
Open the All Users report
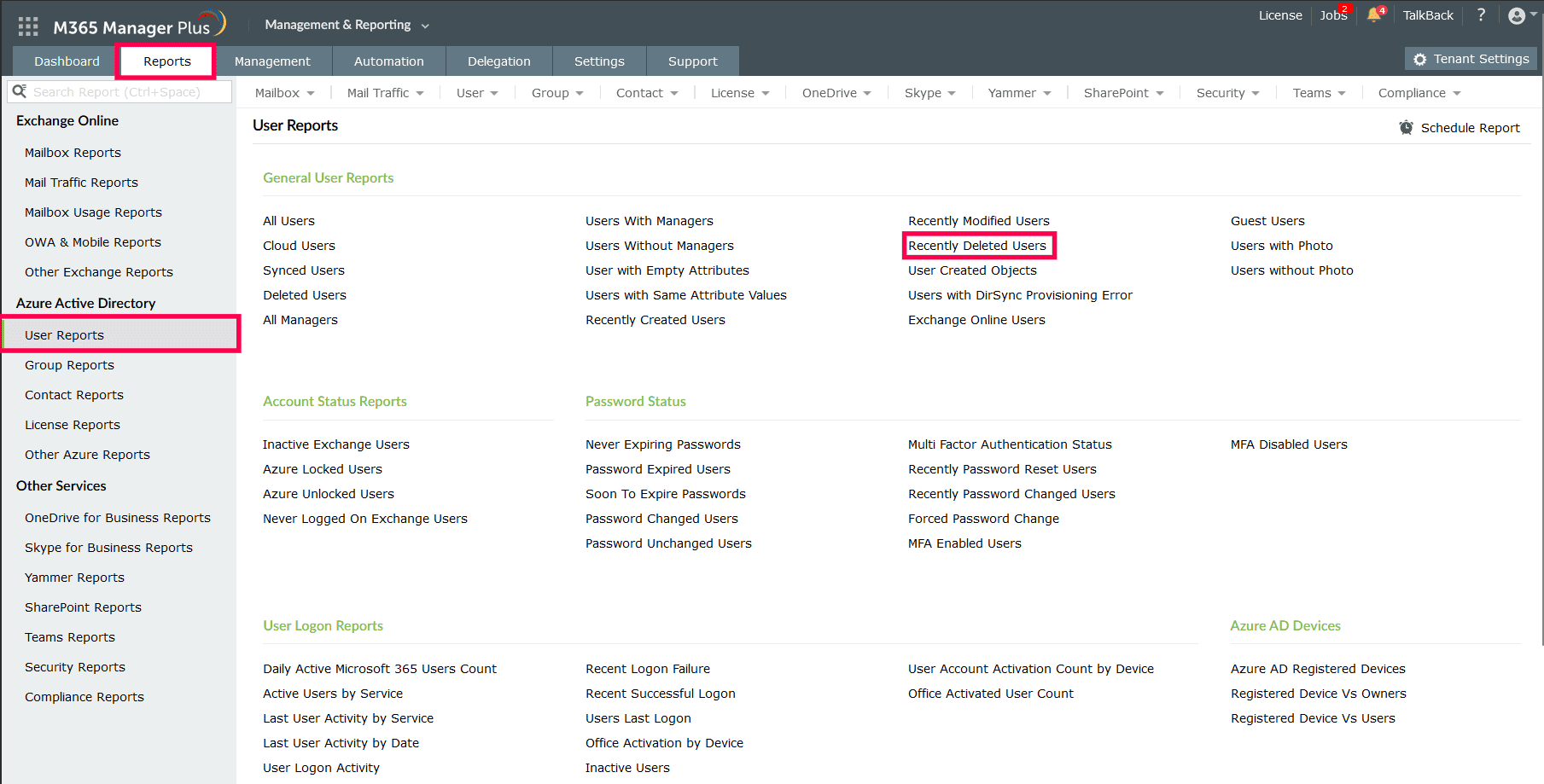pos(288,221)
